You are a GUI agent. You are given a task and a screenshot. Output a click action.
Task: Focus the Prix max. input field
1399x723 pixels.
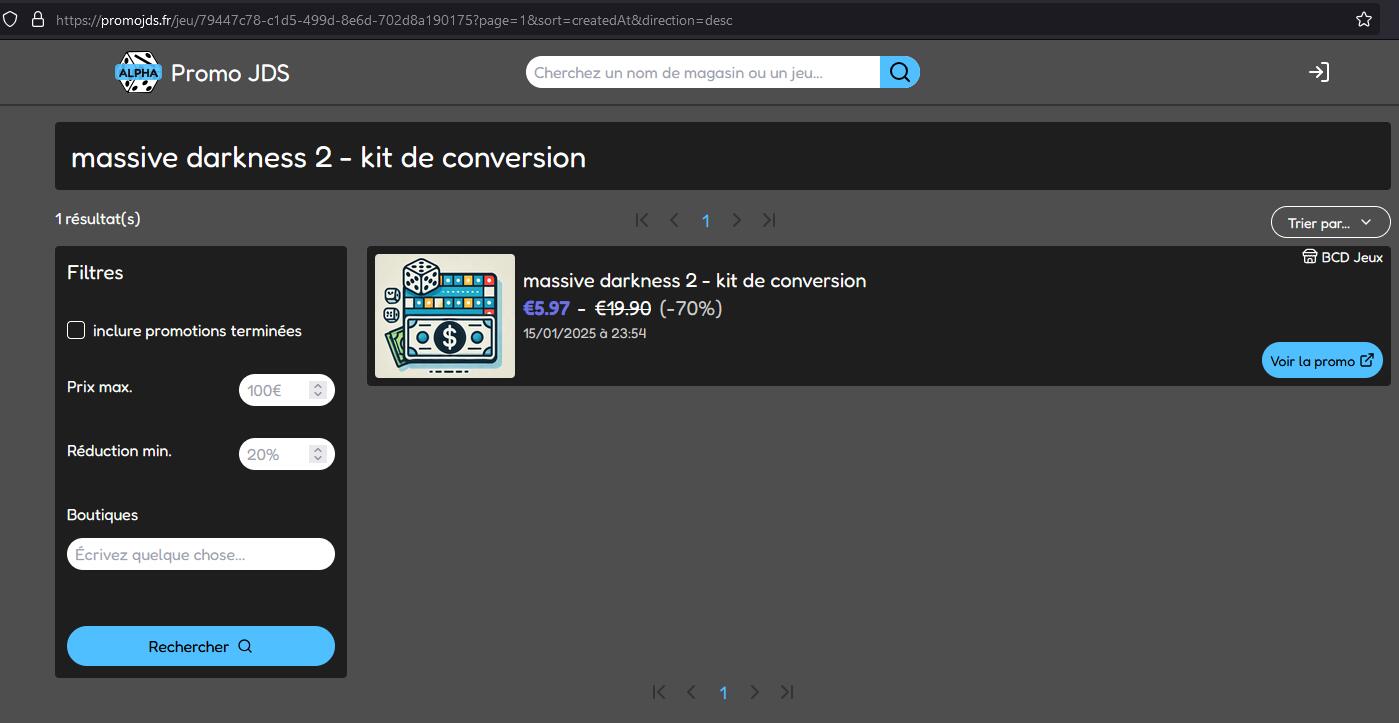(287, 390)
